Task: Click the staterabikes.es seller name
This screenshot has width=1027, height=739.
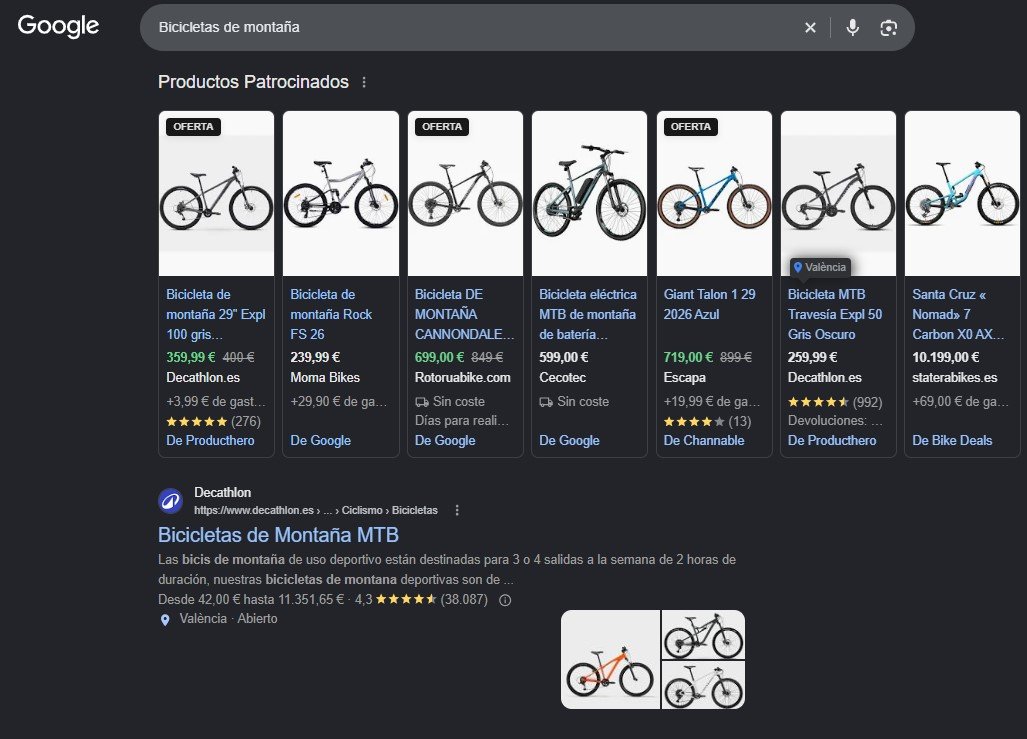Action: pyautogui.click(x=954, y=377)
